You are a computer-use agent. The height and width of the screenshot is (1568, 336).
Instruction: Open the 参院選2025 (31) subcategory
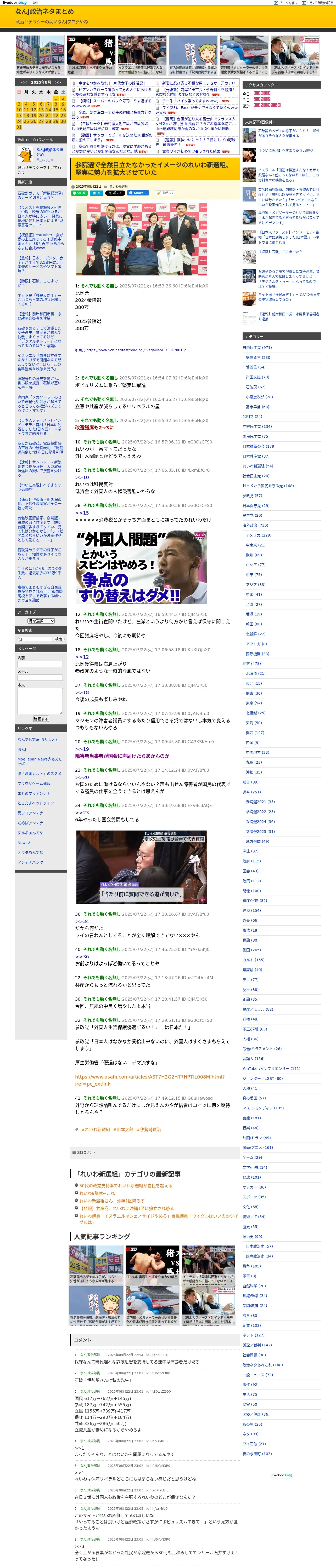click(x=260, y=832)
